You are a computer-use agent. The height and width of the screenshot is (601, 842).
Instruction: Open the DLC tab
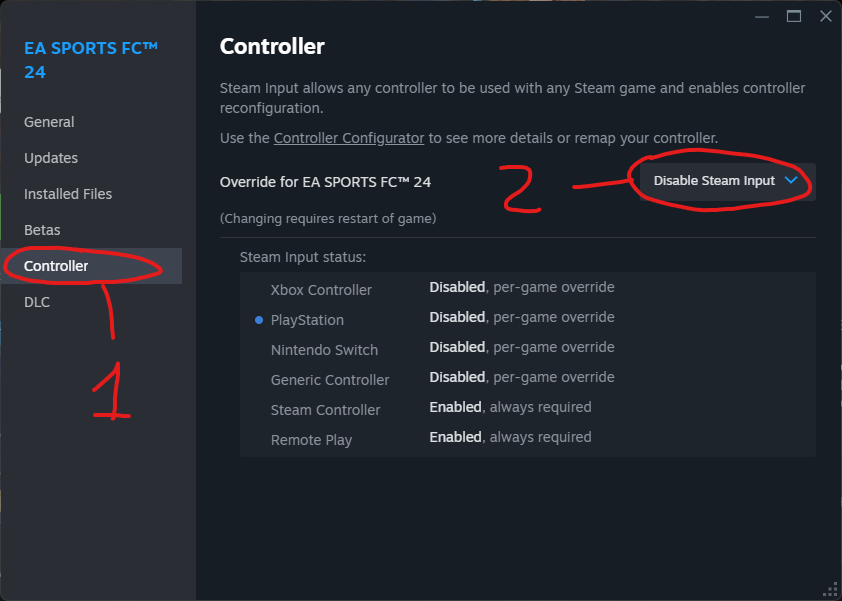pos(37,302)
